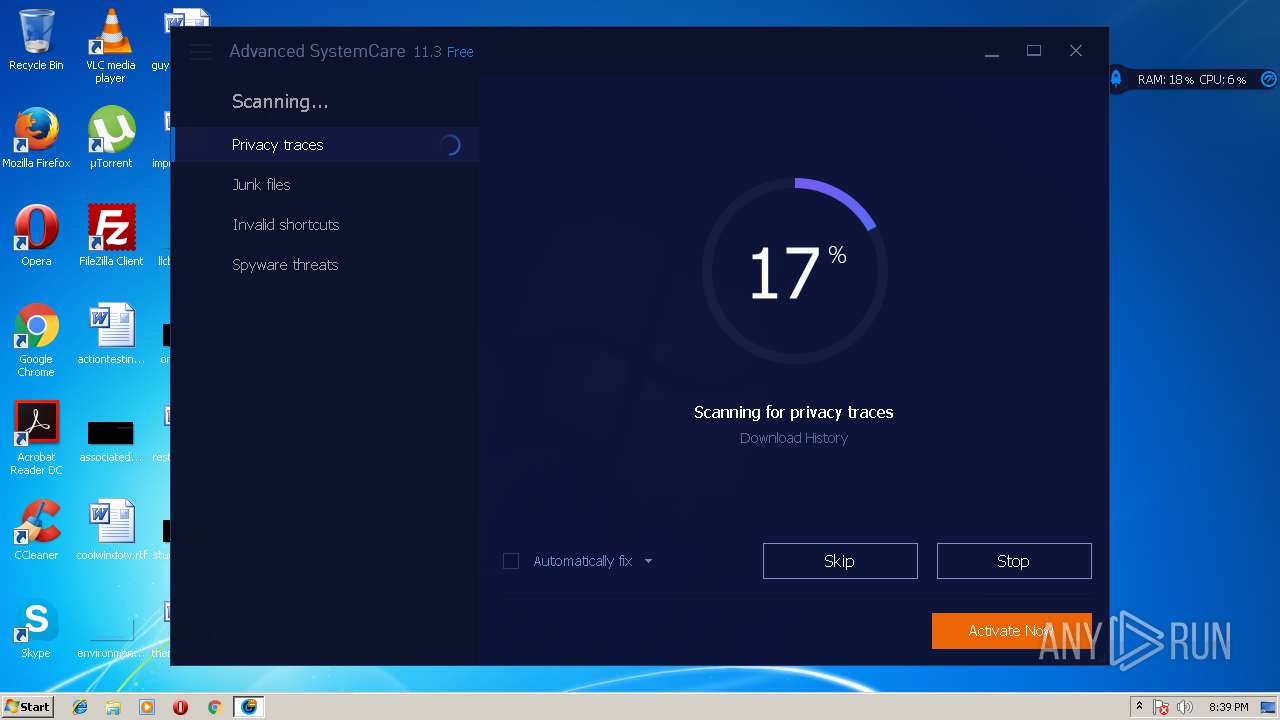Stop the running scan
1280x720 pixels.
pyautogui.click(x=1014, y=561)
